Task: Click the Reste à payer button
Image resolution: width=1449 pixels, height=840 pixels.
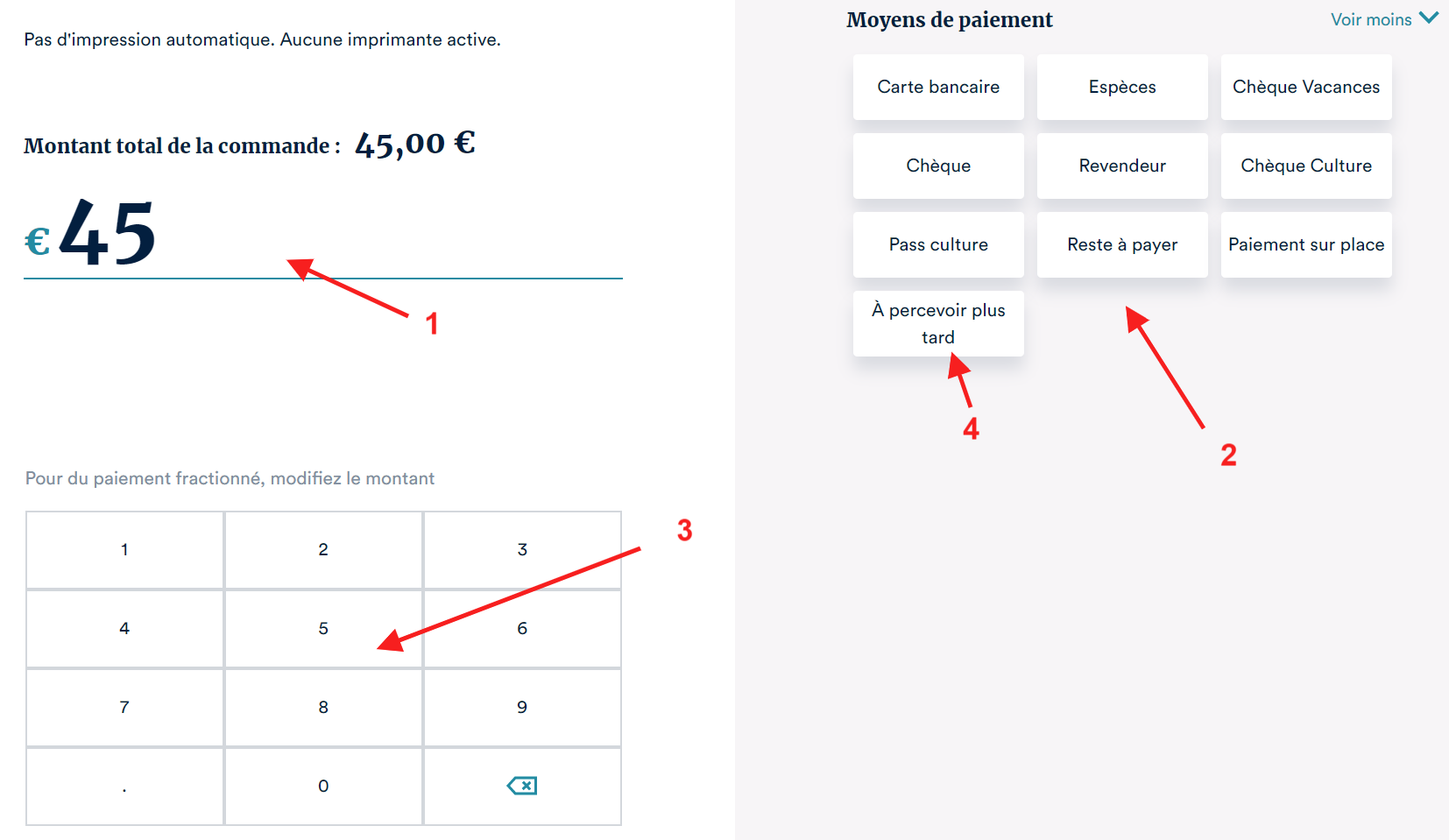Action: coord(1122,244)
